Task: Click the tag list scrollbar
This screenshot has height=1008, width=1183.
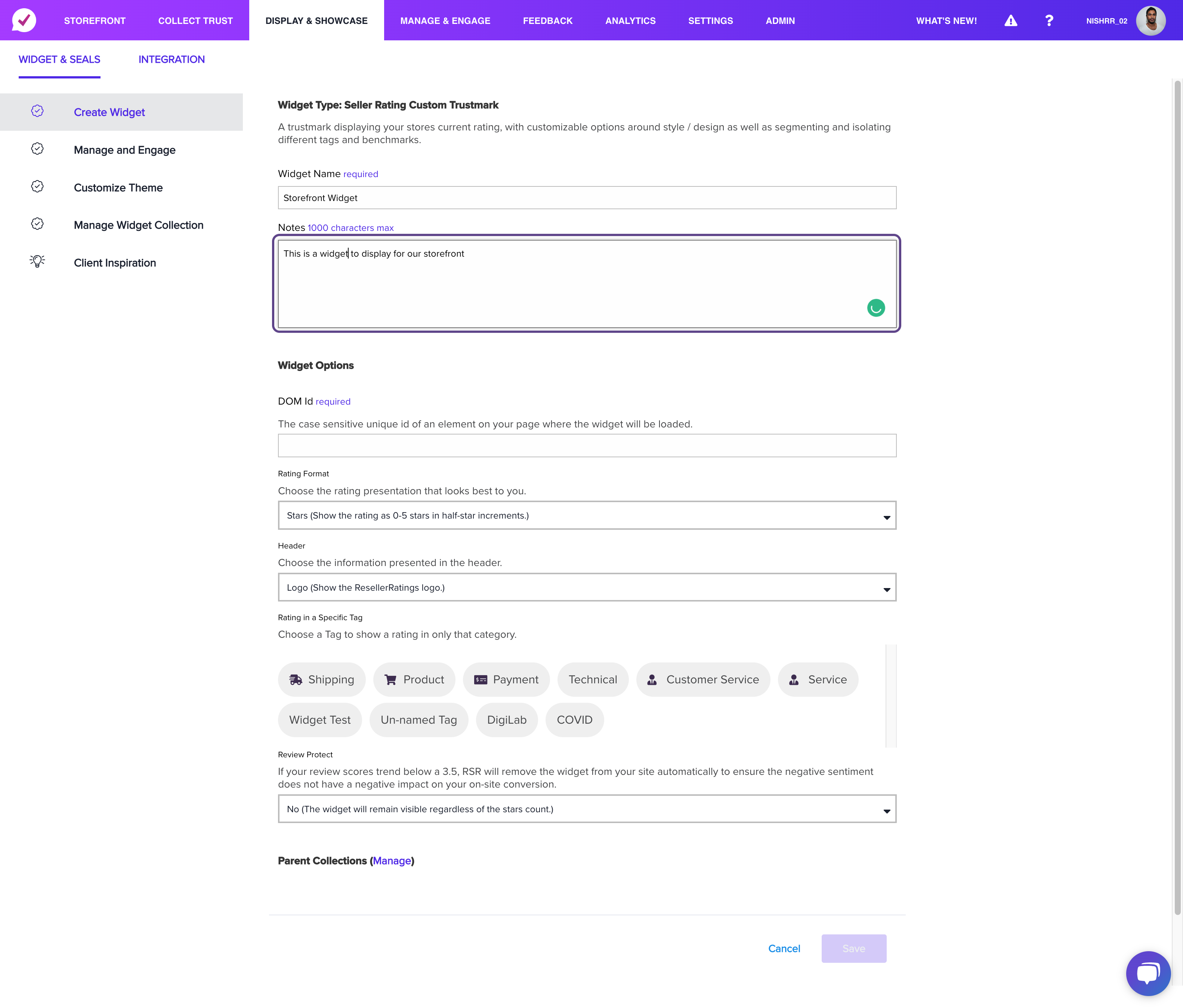Action: point(891,696)
